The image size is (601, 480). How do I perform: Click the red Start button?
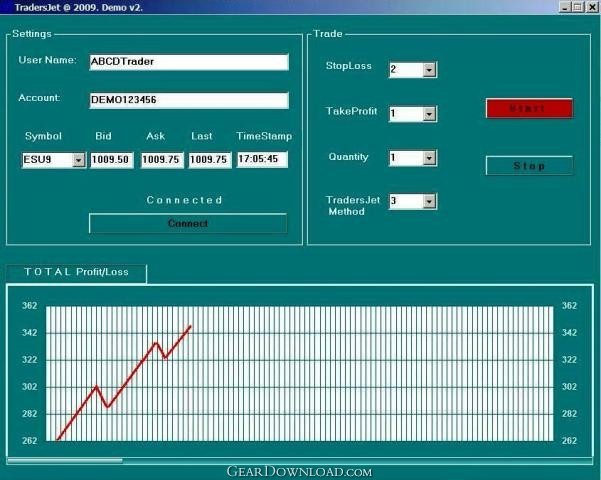point(529,108)
